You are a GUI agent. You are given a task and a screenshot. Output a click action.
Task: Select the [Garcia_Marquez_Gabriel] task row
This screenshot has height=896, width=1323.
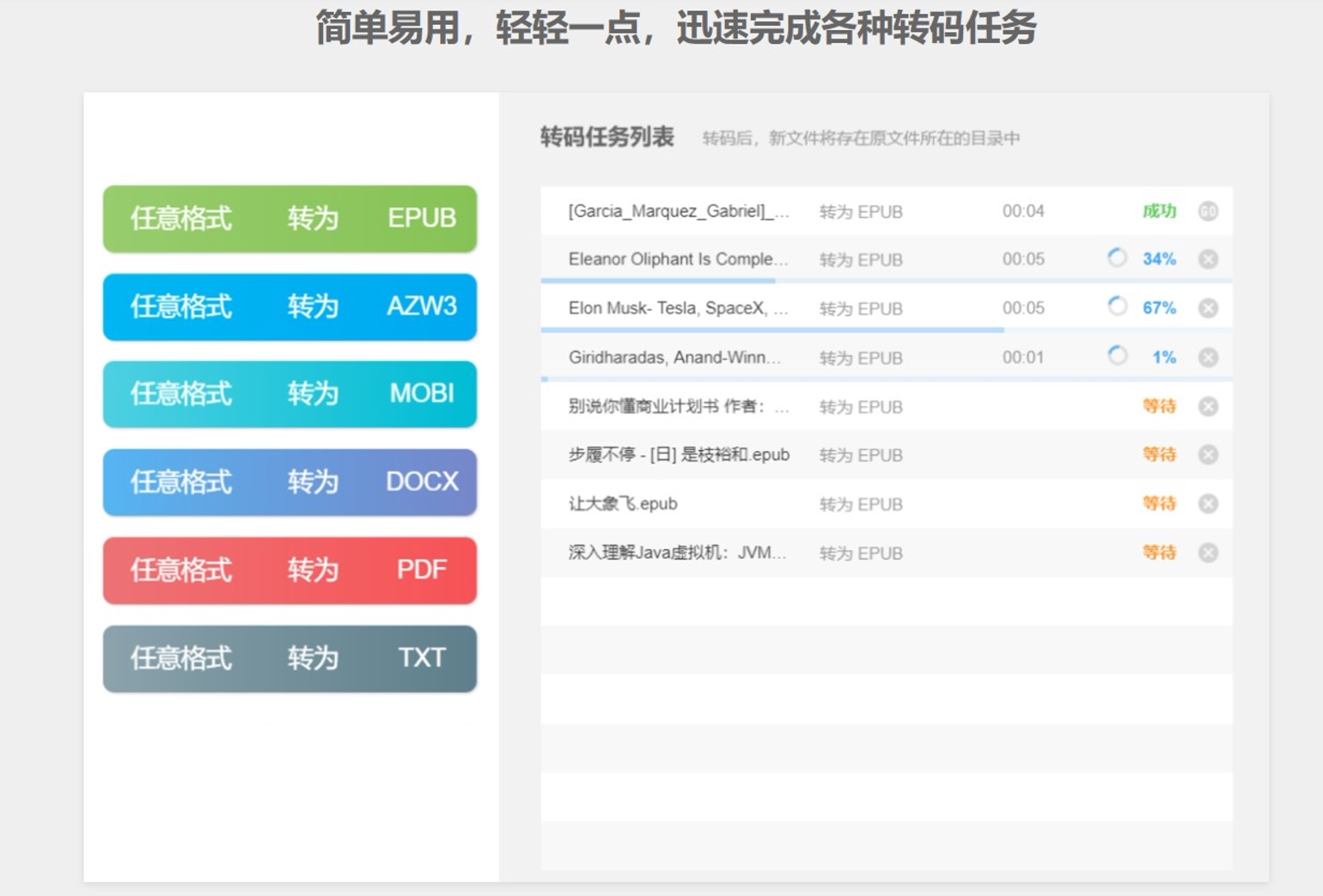pos(887,211)
